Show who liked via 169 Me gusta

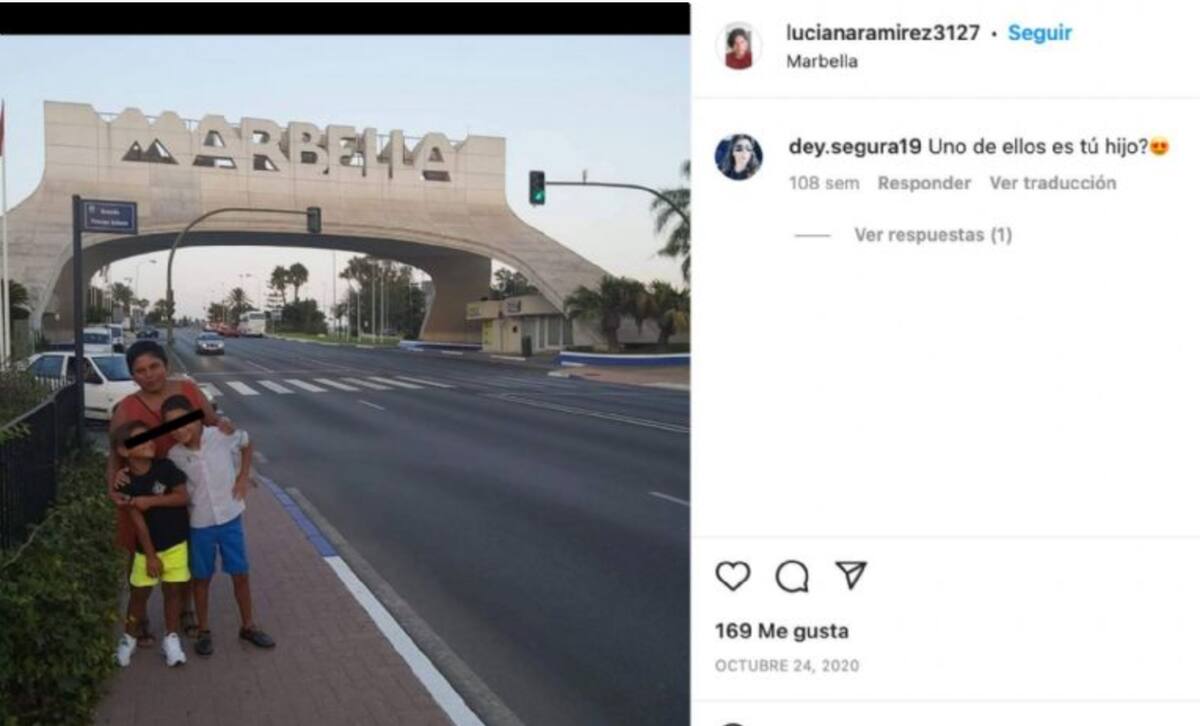[782, 631]
